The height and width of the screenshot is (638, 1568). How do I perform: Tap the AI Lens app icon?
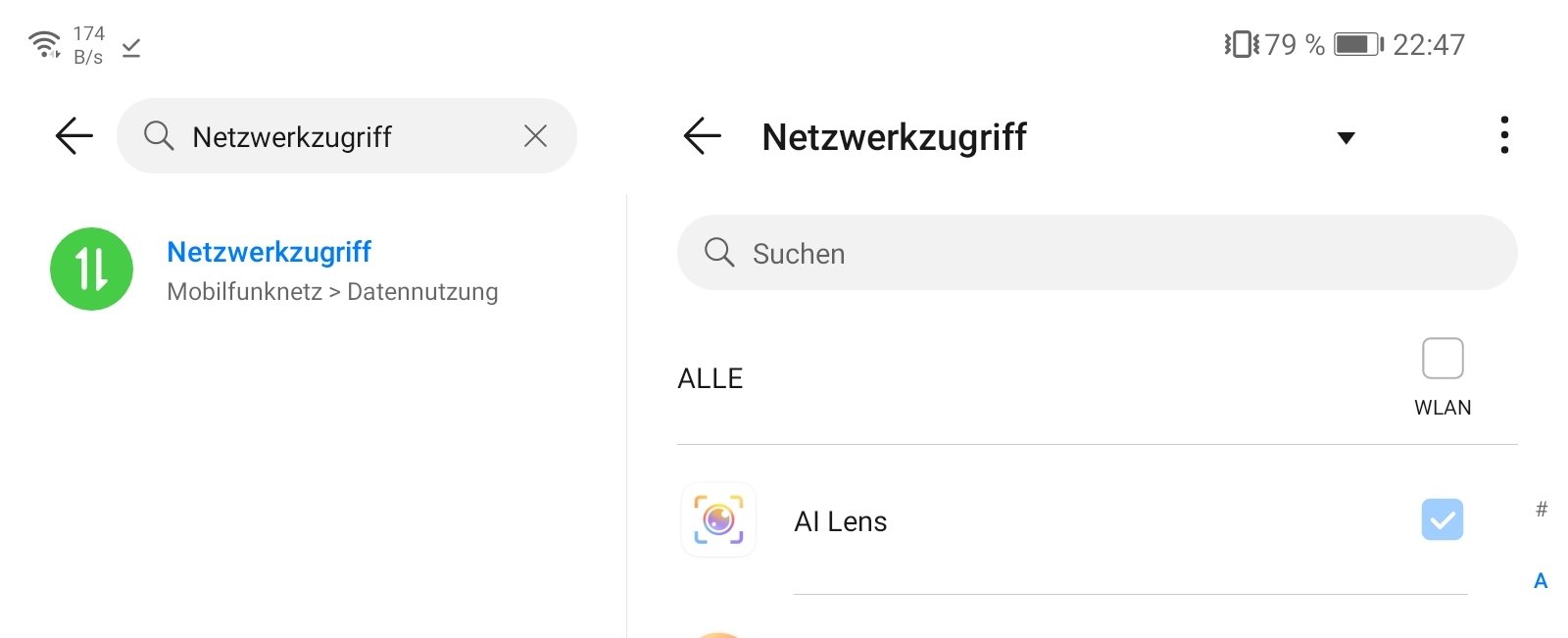click(718, 519)
